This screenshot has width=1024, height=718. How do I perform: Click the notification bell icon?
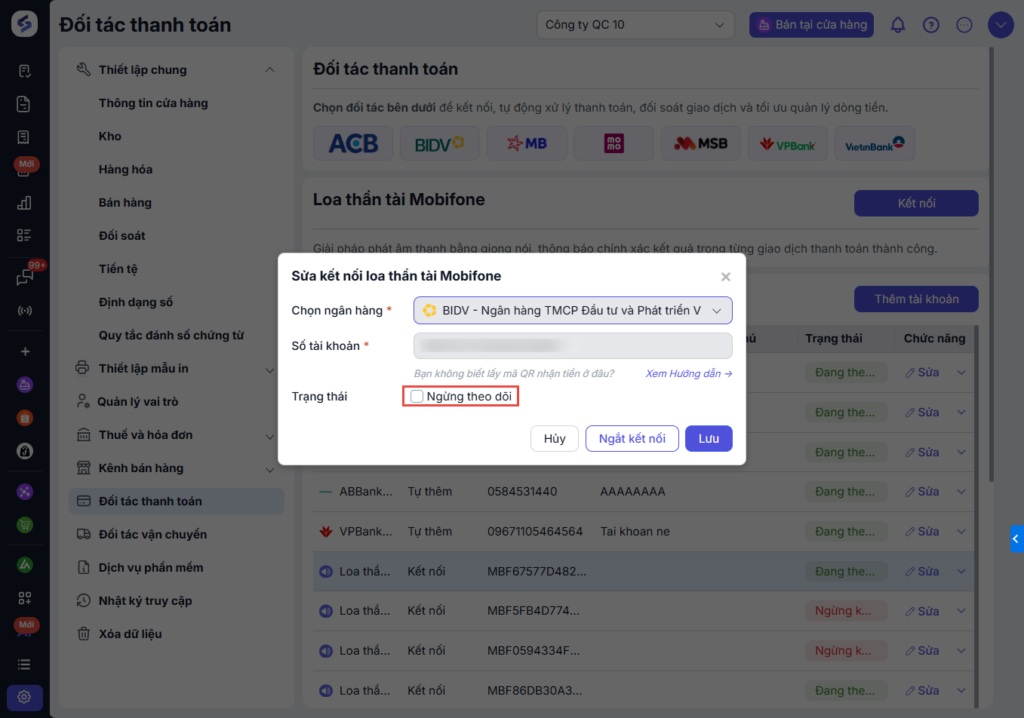point(898,25)
